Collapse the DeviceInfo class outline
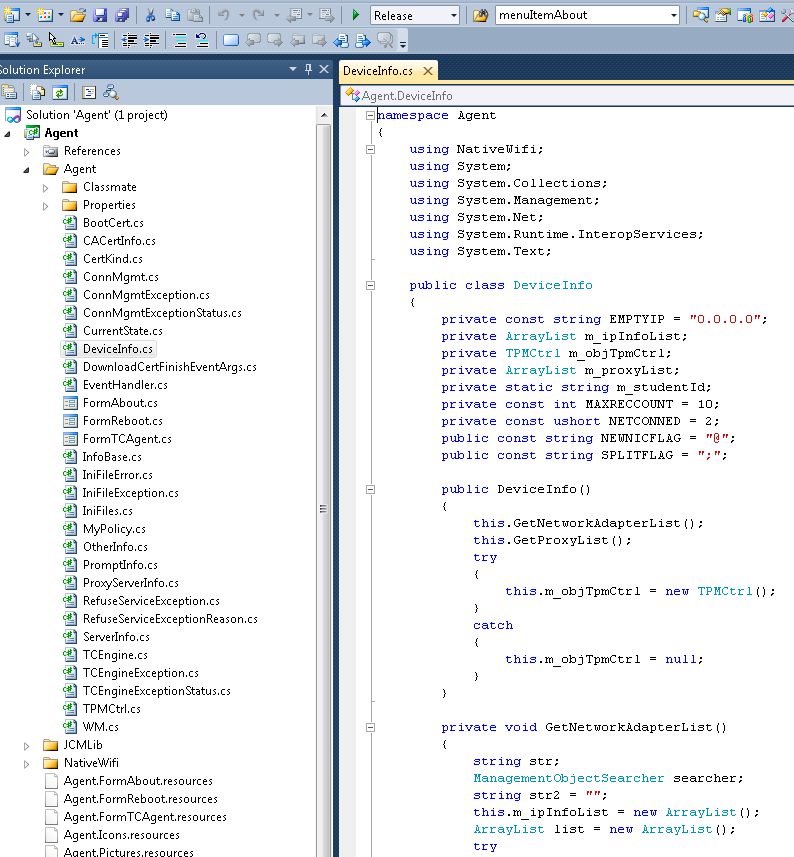This screenshot has width=794, height=857. [x=370, y=285]
